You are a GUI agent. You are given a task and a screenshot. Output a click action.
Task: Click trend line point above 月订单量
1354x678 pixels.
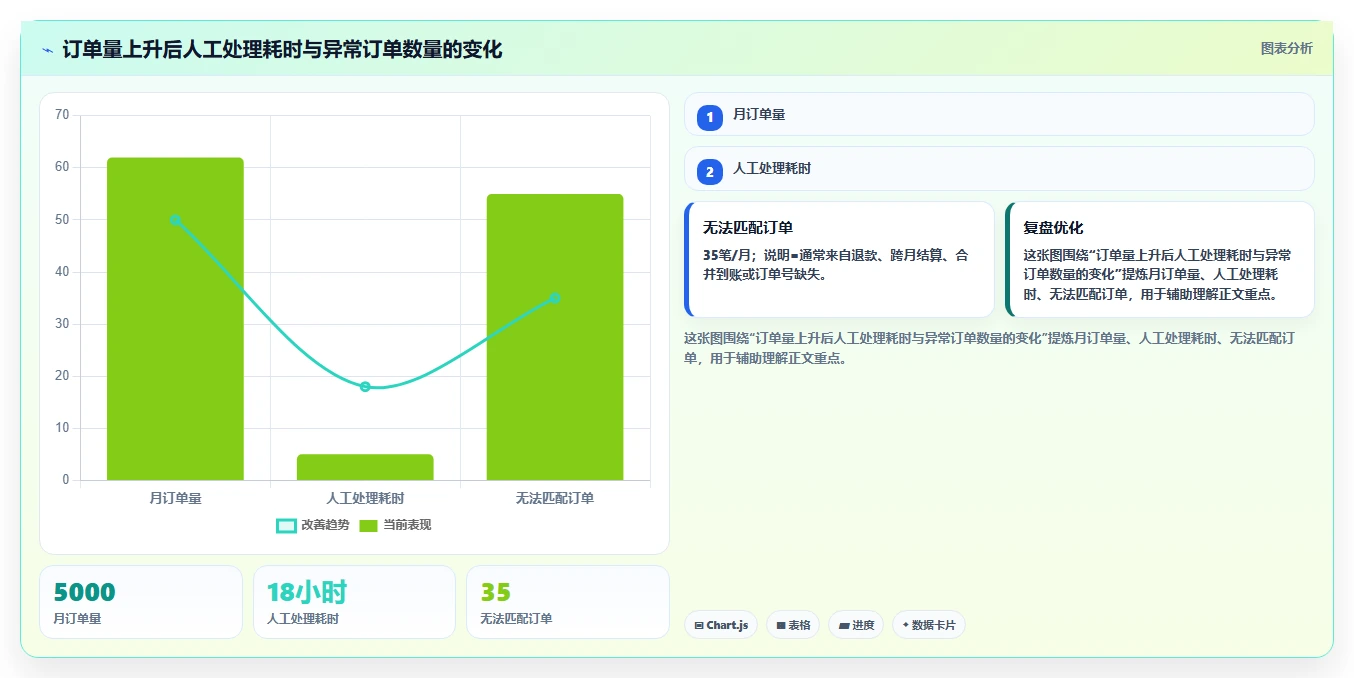pos(175,220)
